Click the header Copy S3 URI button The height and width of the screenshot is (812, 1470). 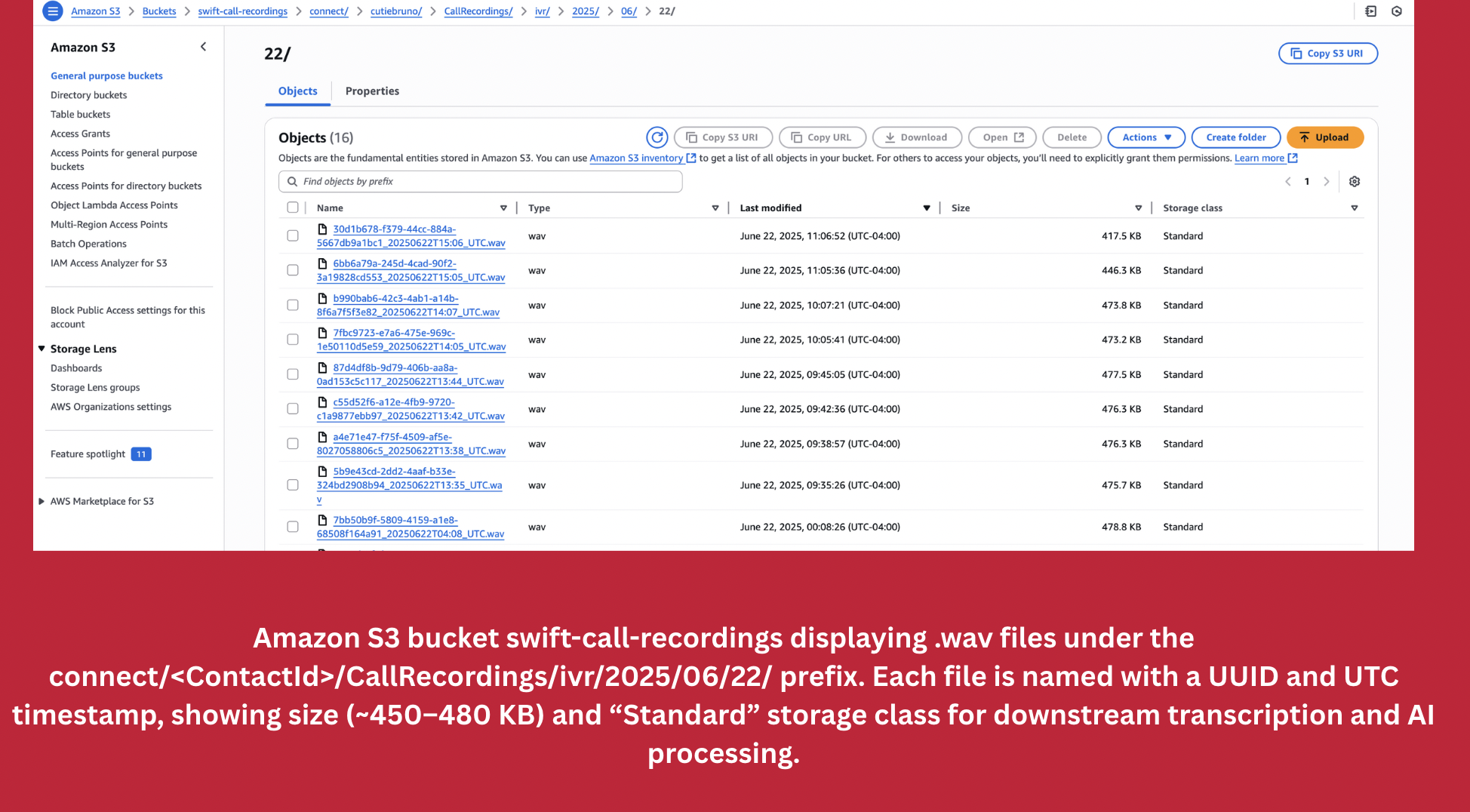1327,54
